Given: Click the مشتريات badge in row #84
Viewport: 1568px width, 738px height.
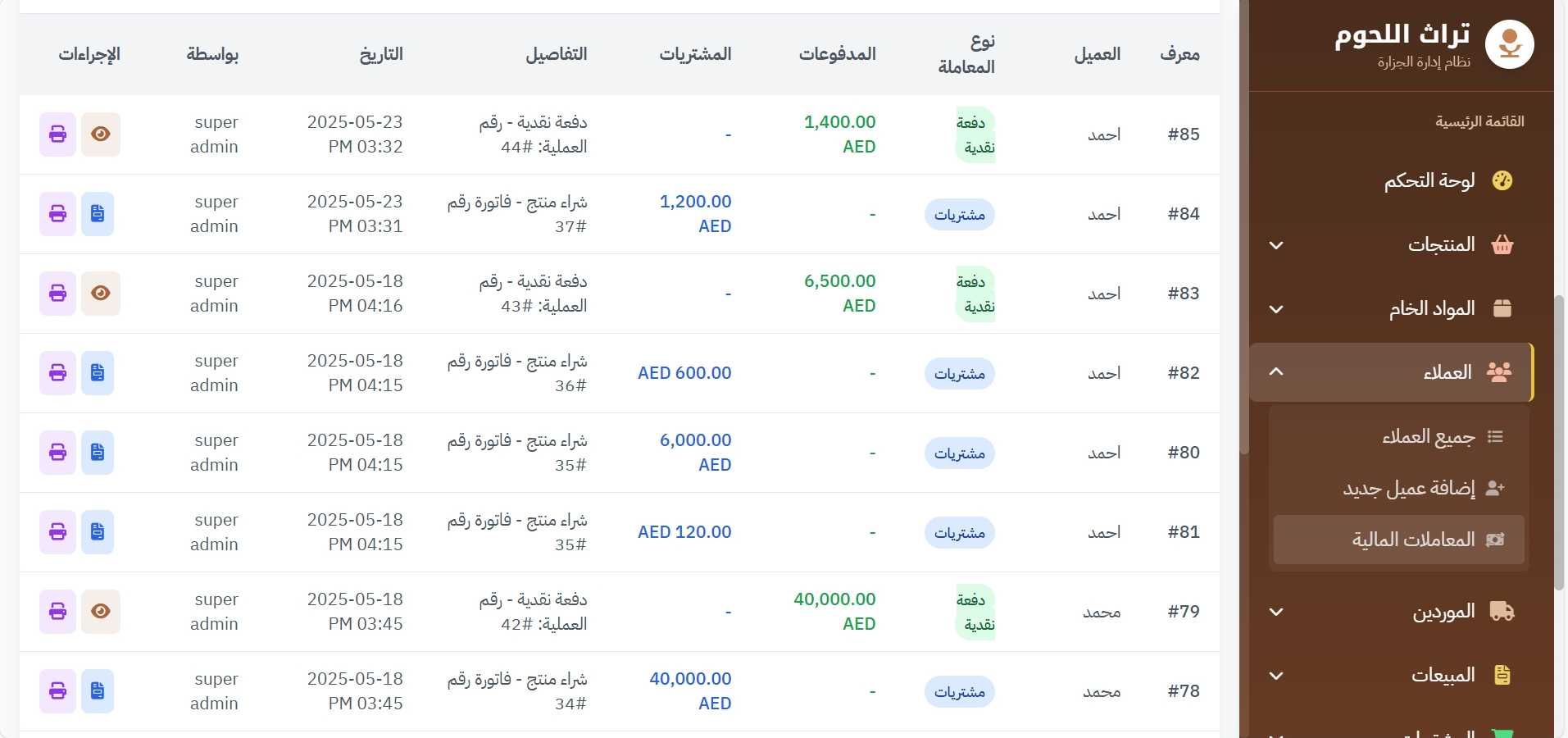Looking at the screenshot, I should pos(959,215).
